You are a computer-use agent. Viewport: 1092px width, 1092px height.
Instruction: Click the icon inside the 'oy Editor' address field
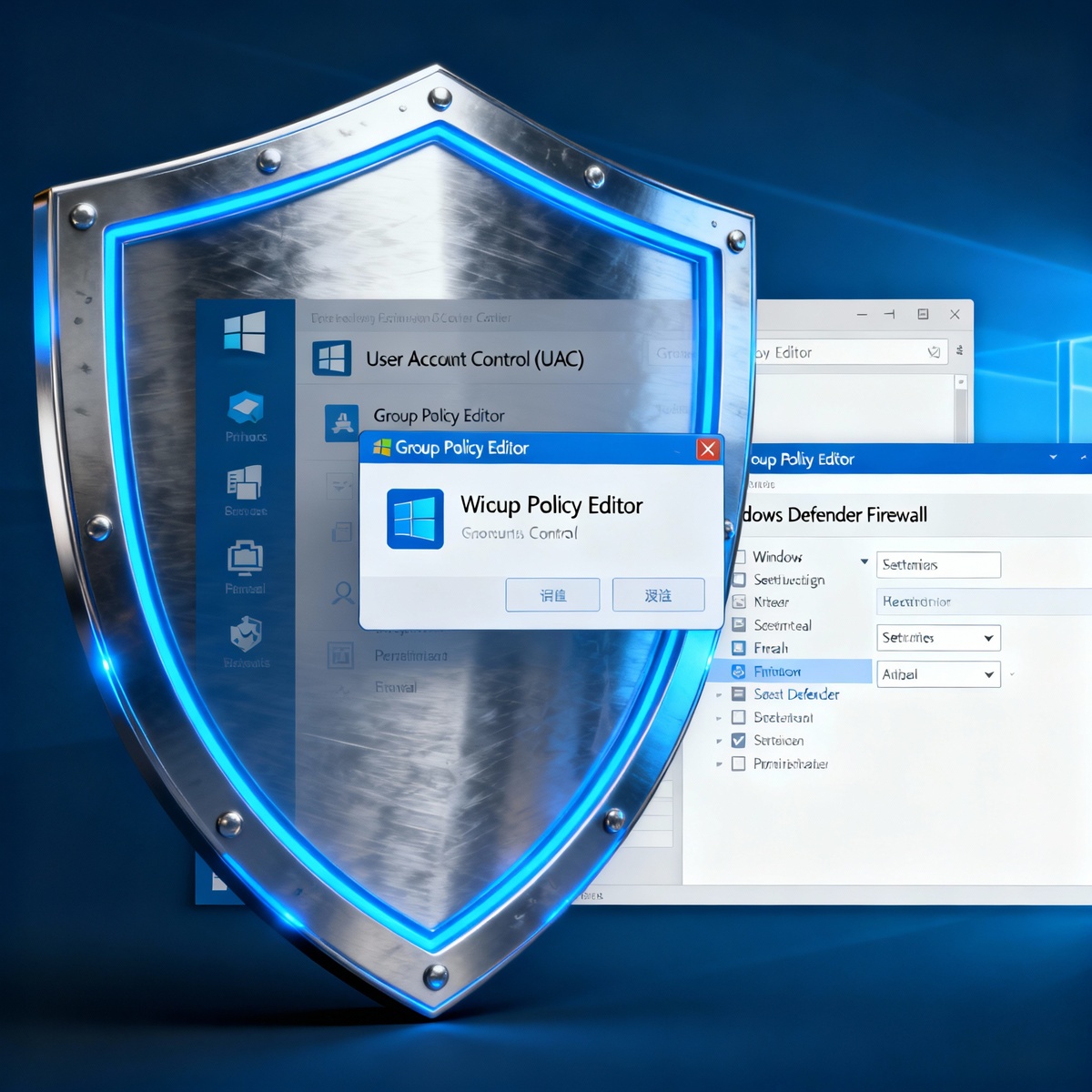click(x=934, y=352)
